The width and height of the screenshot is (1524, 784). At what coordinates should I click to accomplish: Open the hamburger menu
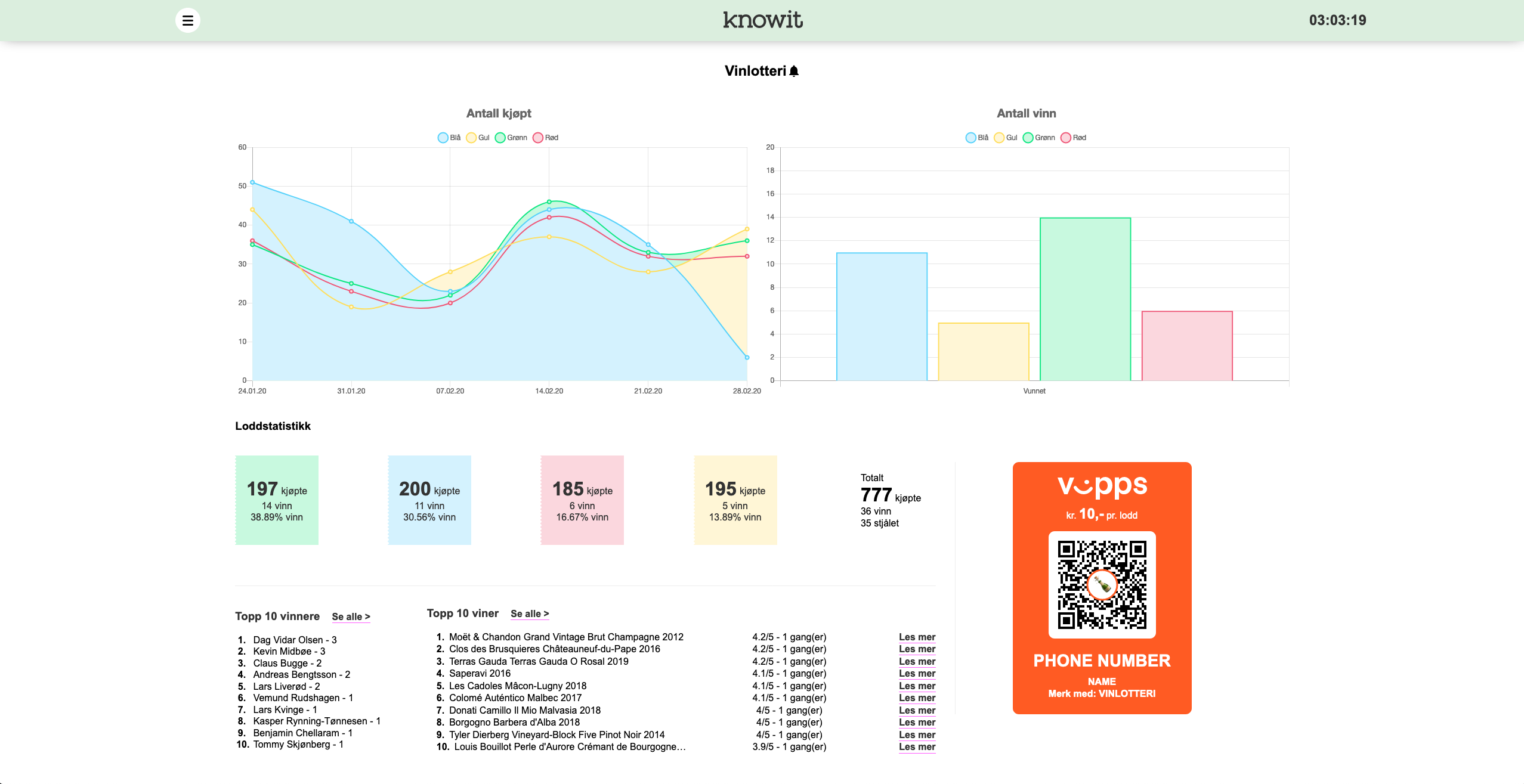tap(187, 20)
